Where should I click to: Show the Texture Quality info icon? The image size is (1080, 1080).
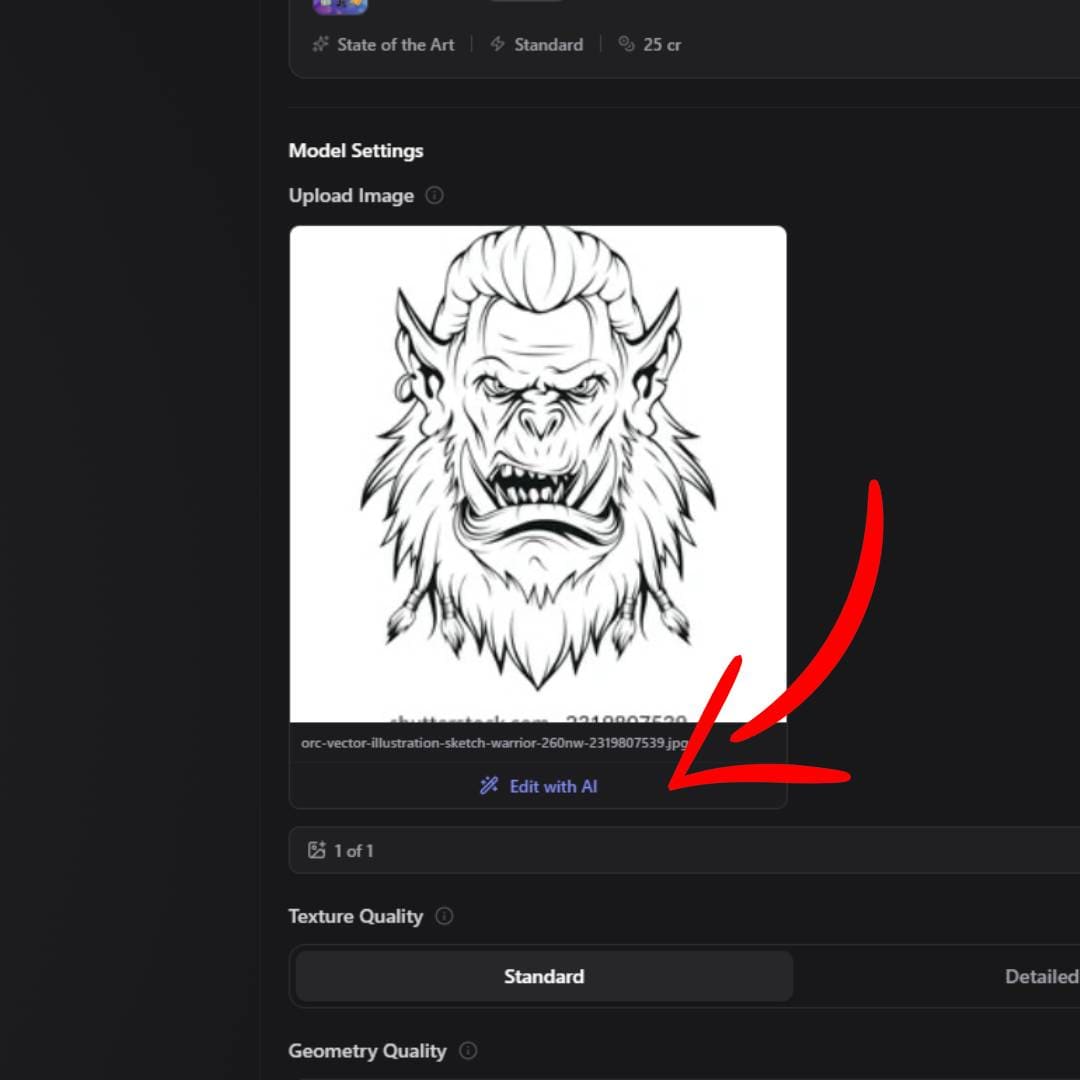[444, 916]
